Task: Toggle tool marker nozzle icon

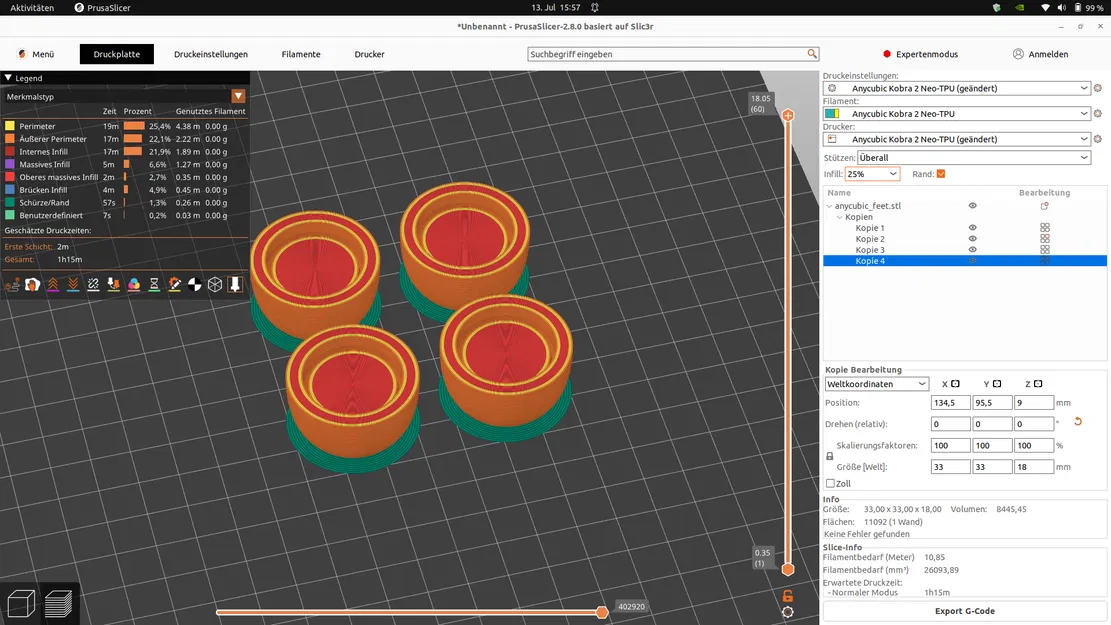Action: (x=236, y=285)
